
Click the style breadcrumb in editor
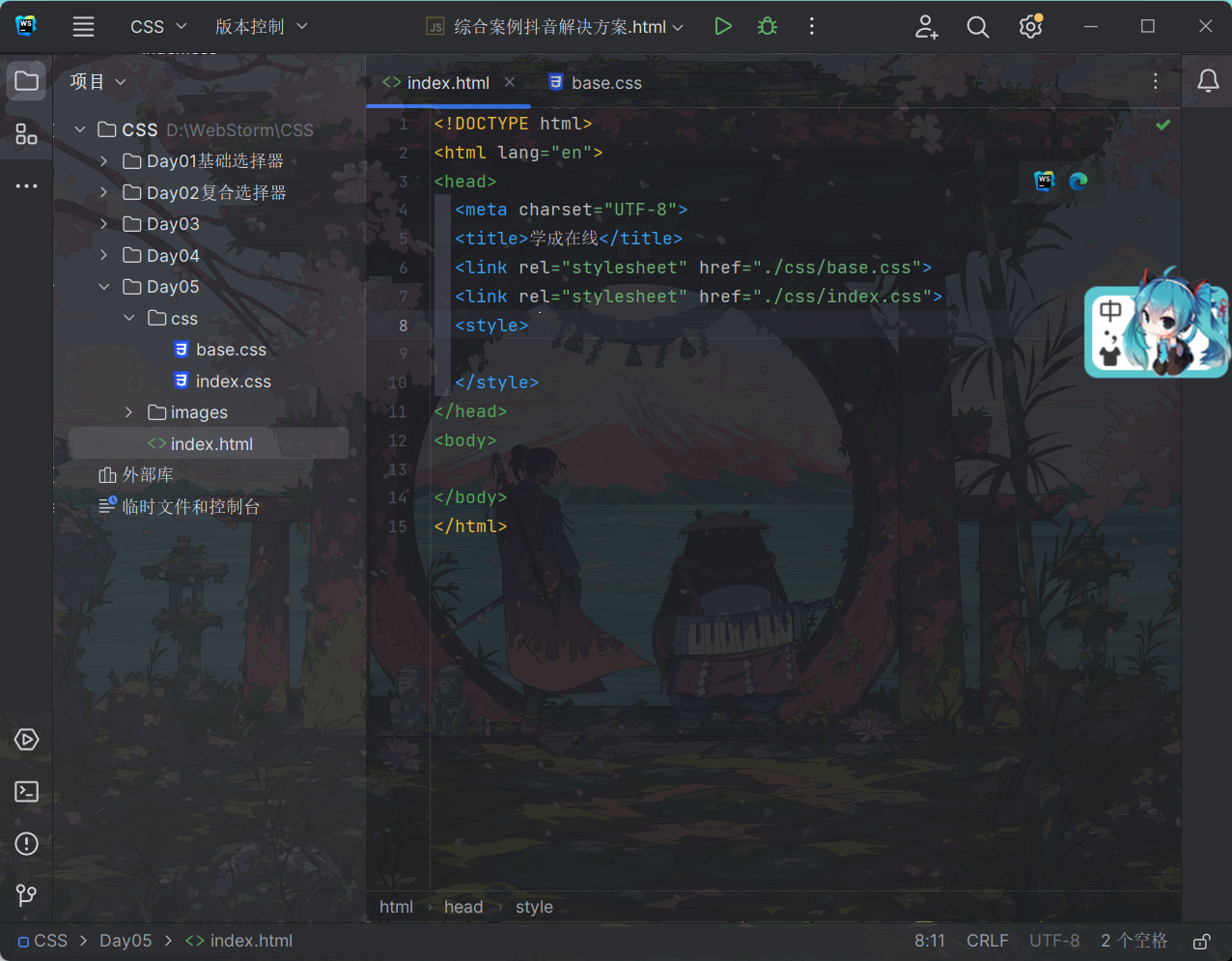pyautogui.click(x=534, y=907)
